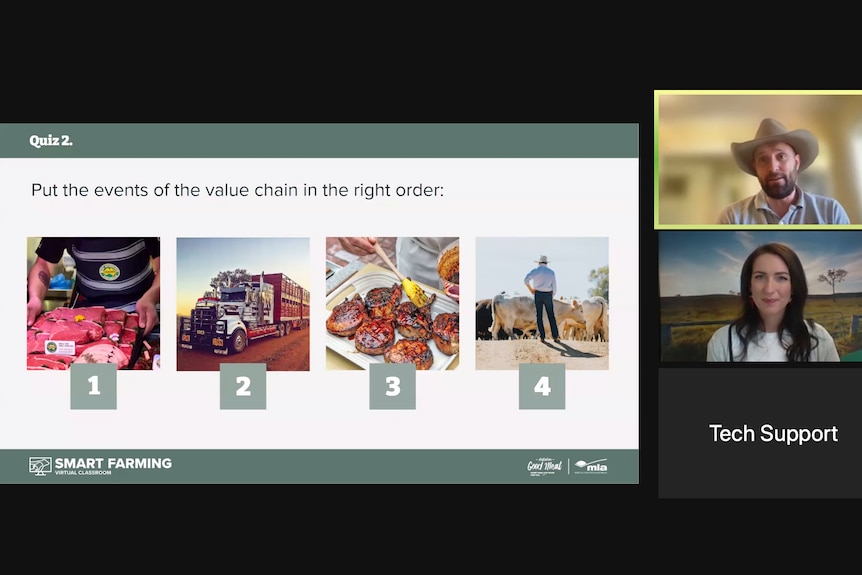862x575 pixels.
Task: Click the cattle road train truck photo
Action: click(x=243, y=303)
